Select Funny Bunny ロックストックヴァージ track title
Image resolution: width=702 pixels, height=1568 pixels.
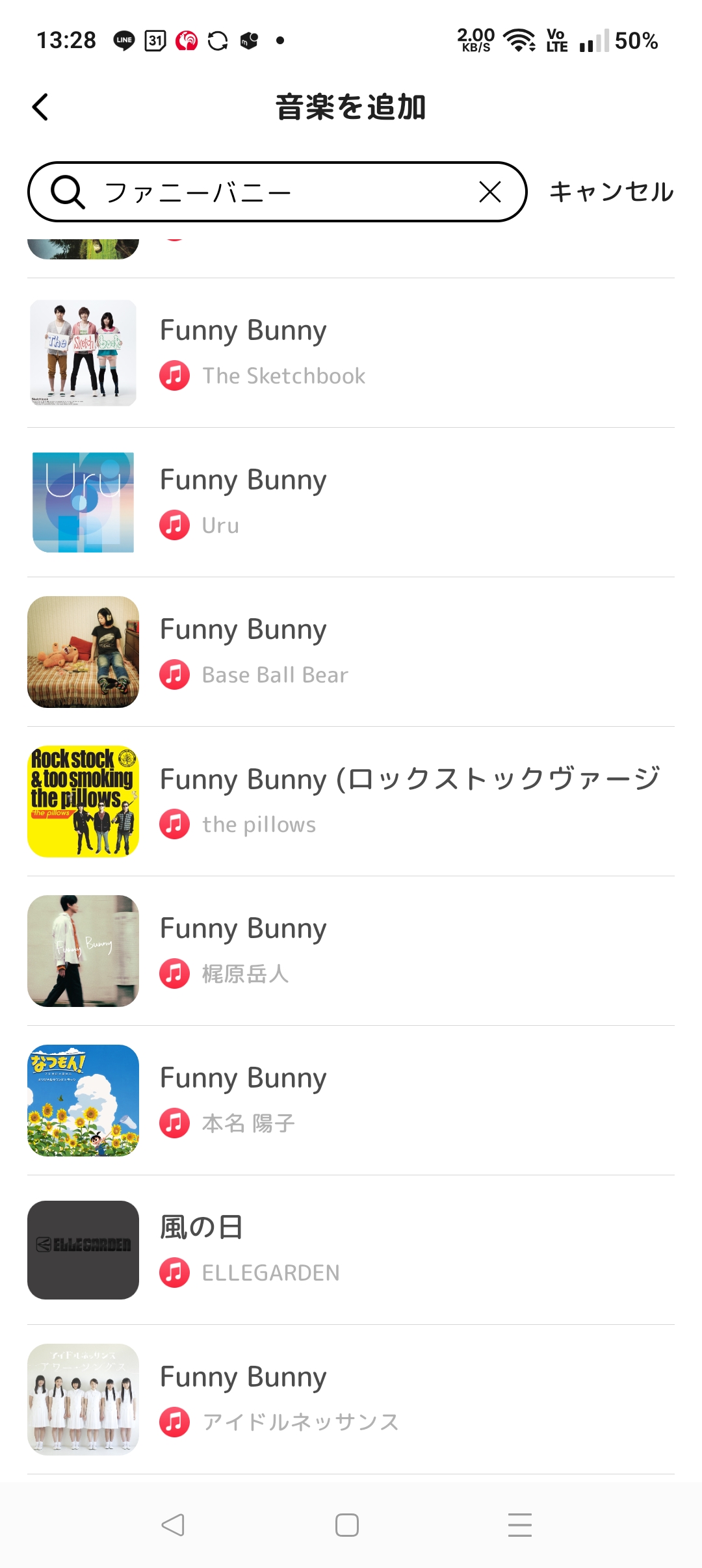click(x=409, y=779)
